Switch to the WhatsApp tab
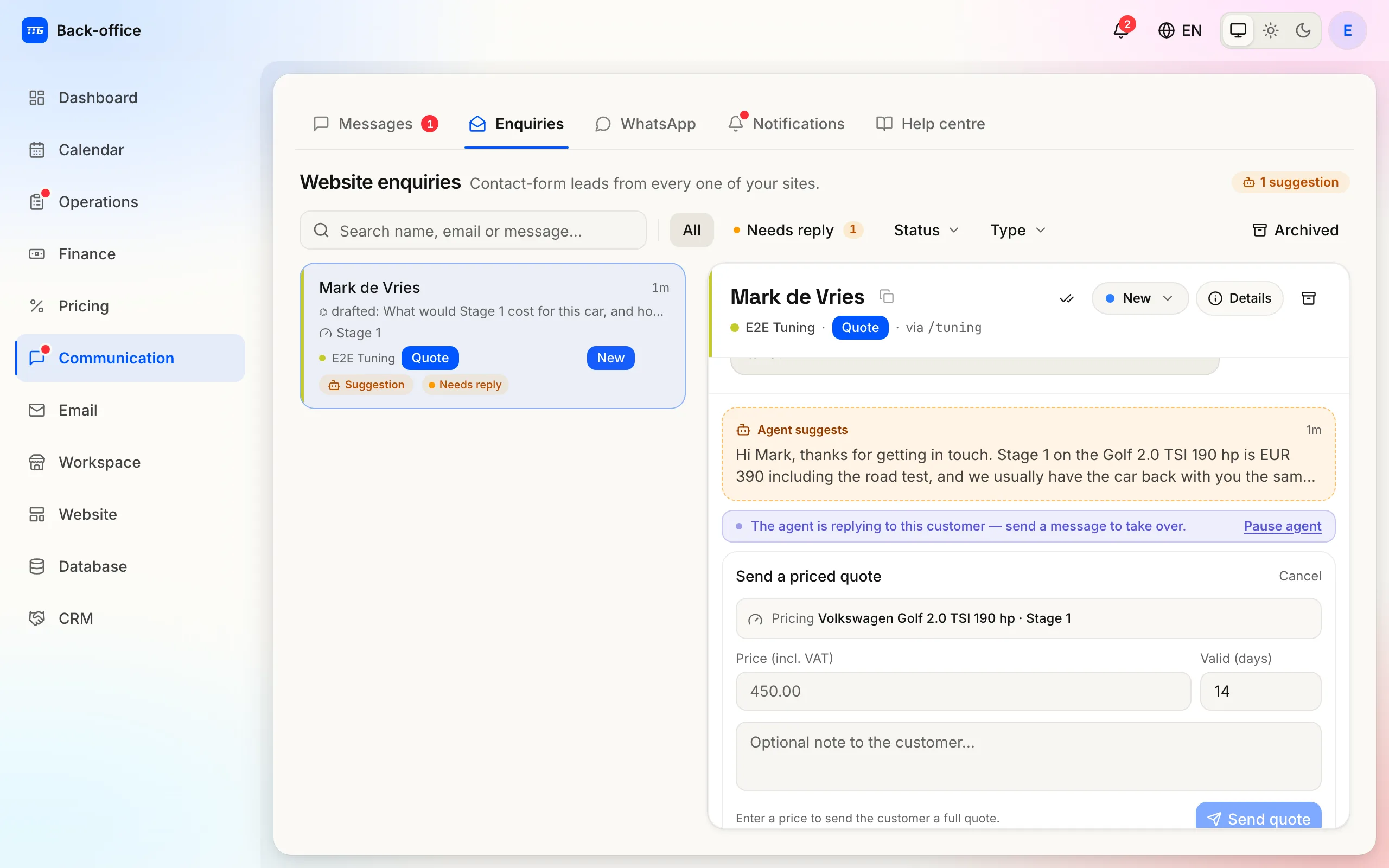 coord(646,124)
